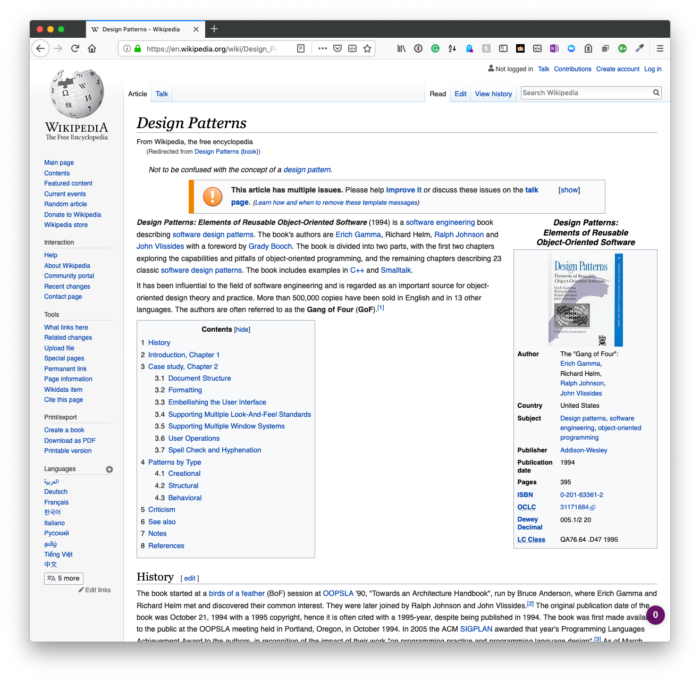Image resolution: width=700 pixels, height=681 pixels.
Task: Jump to 3.3 Embellishing the User Interface
Action: point(217,402)
